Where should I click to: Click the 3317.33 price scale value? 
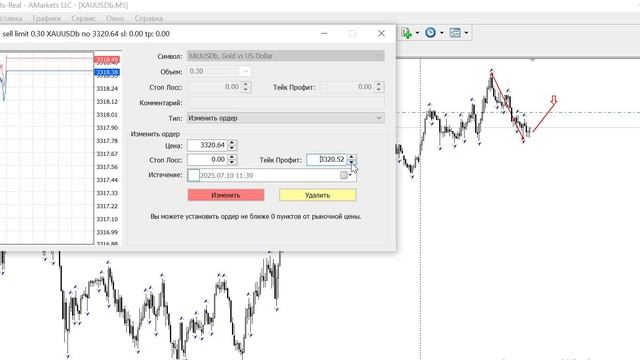tap(107, 193)
